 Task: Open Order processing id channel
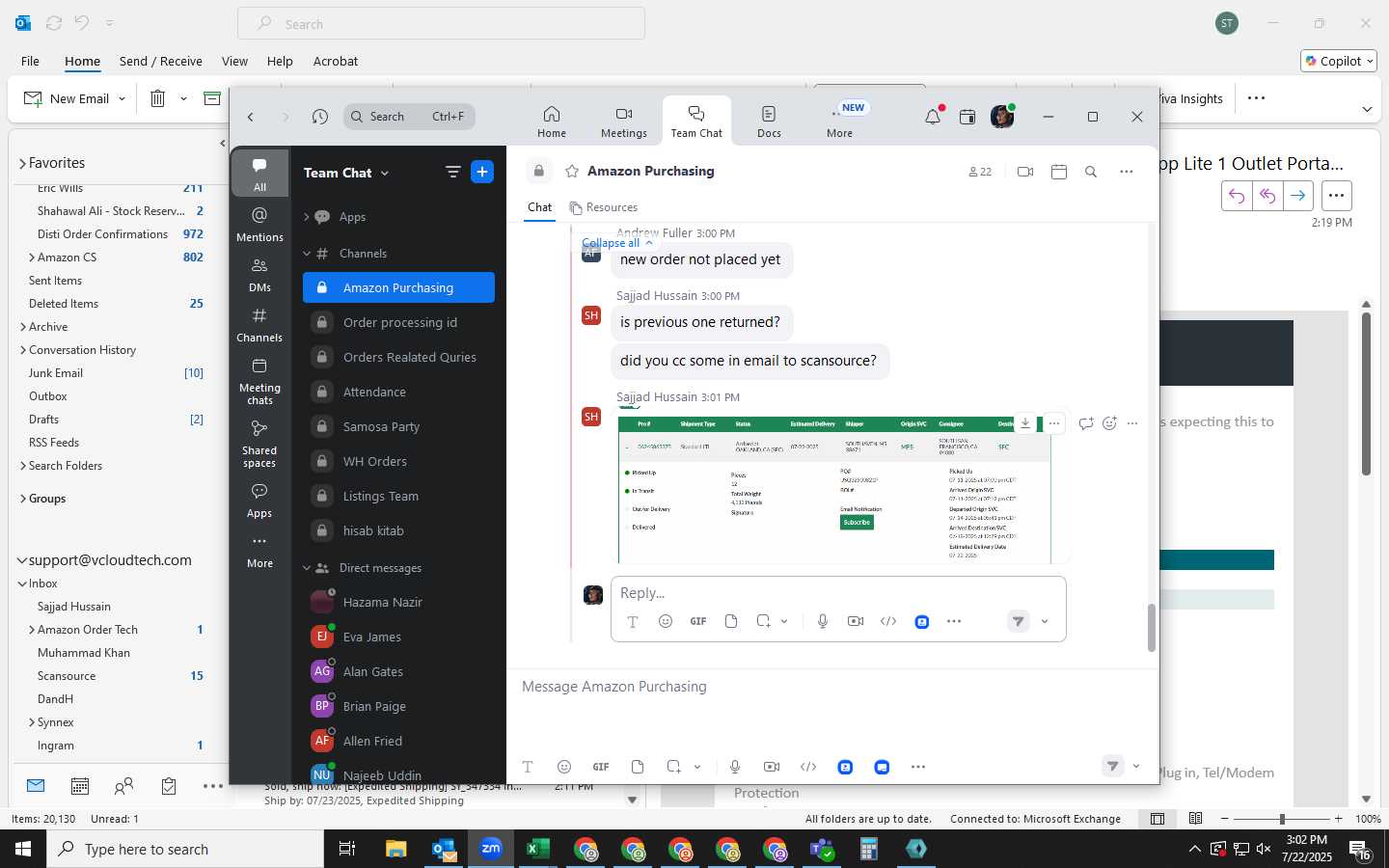398,322
